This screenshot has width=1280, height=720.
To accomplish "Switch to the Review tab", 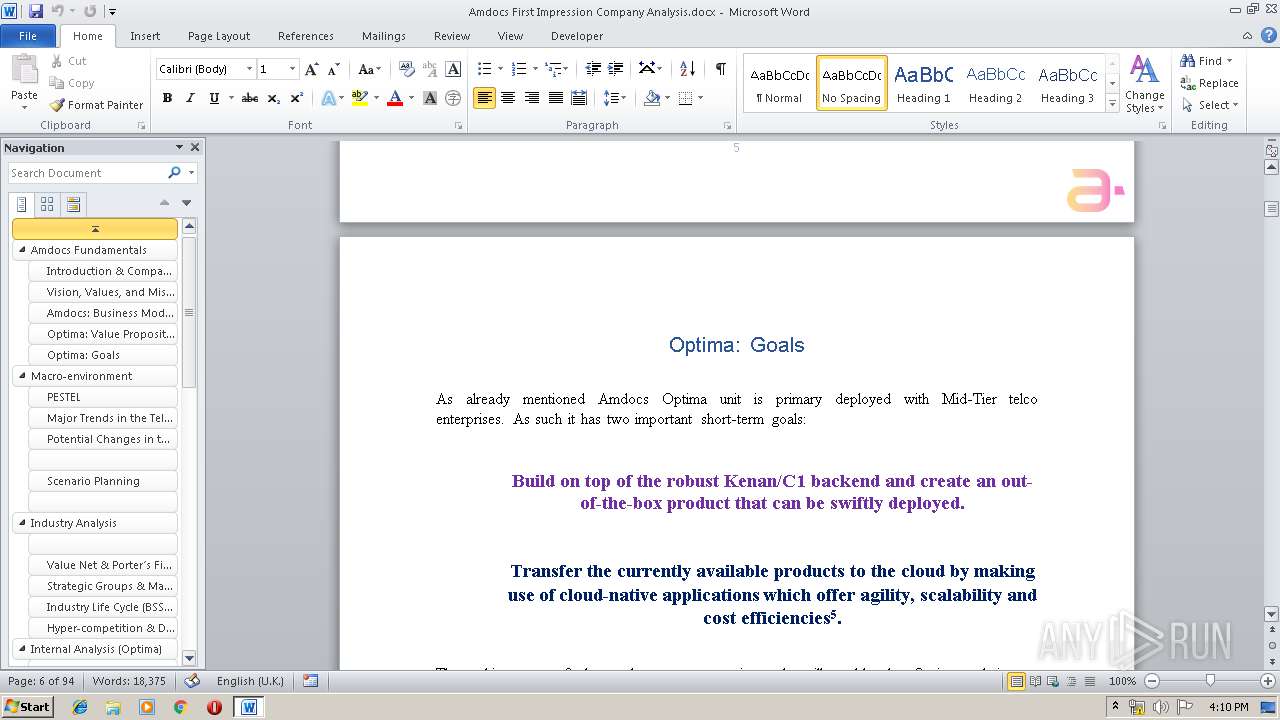I will click(452, 36).
